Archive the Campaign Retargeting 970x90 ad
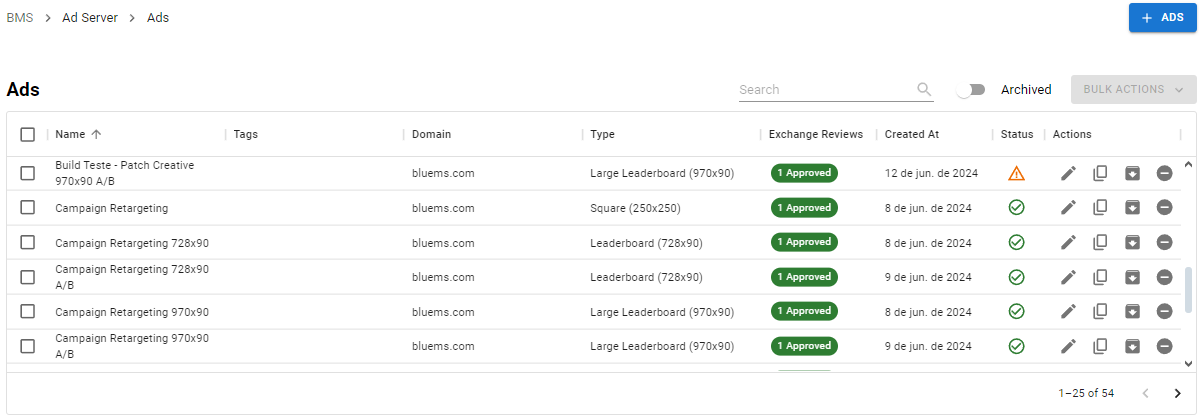This screenshot has width=1199, height=416. [1132, 311]
